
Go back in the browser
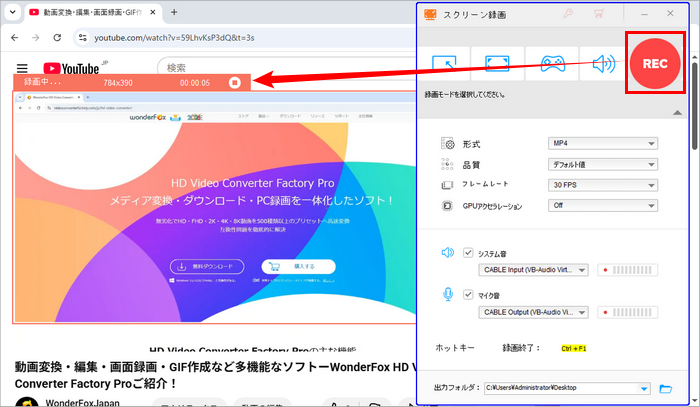(15, 37)
